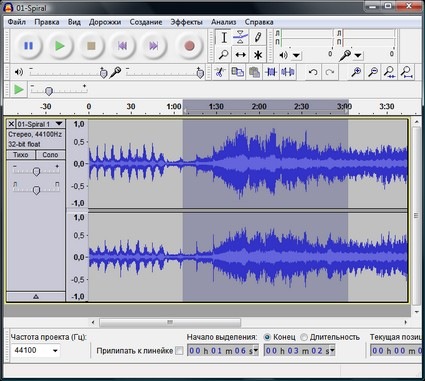Open the Дорожки menu
This screenshot has width=425, height=381.
pos(105,22)
